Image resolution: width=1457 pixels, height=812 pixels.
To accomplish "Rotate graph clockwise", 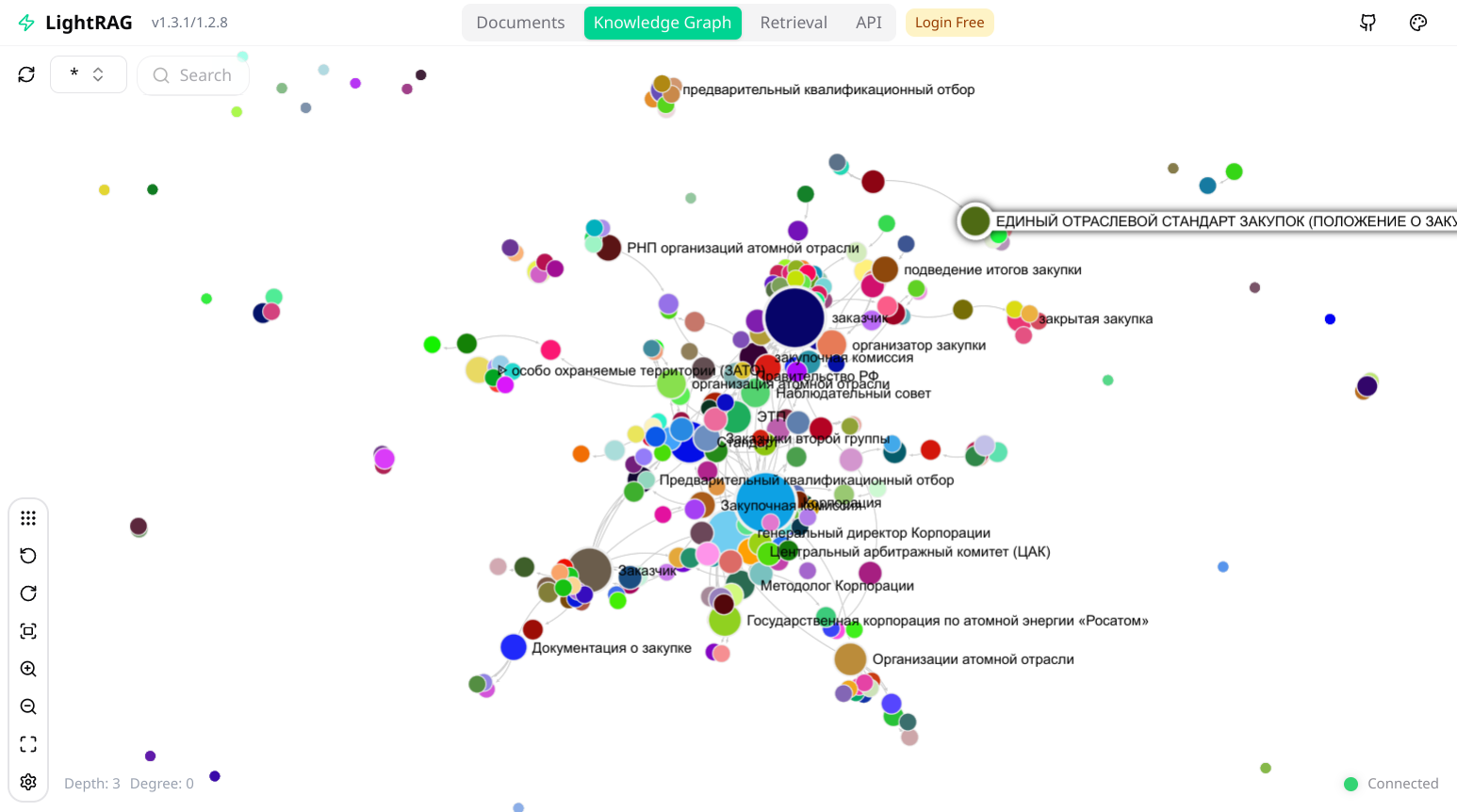I will tap(28, 593).
